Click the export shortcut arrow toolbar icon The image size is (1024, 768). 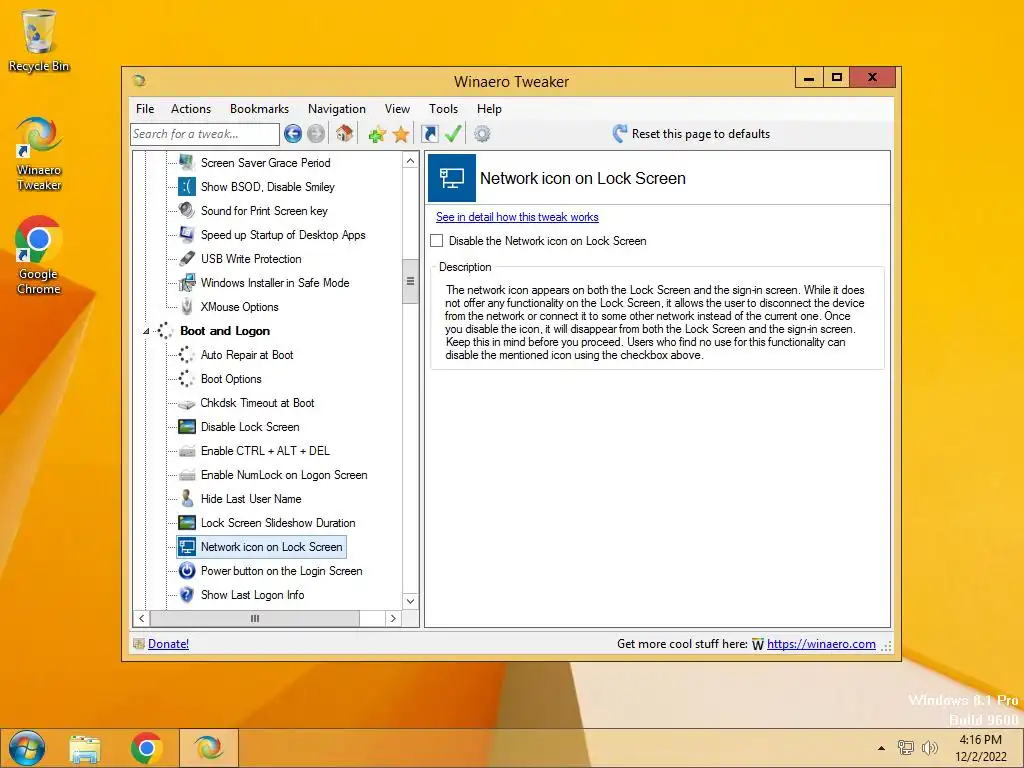click(430, 134)
